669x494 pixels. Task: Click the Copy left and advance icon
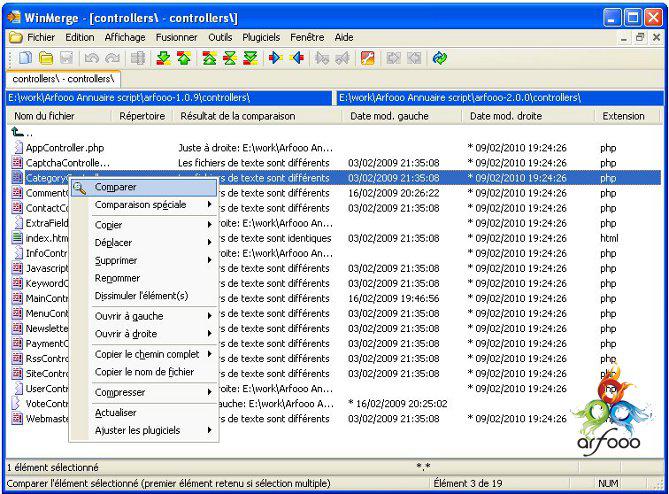coord(342,58)
